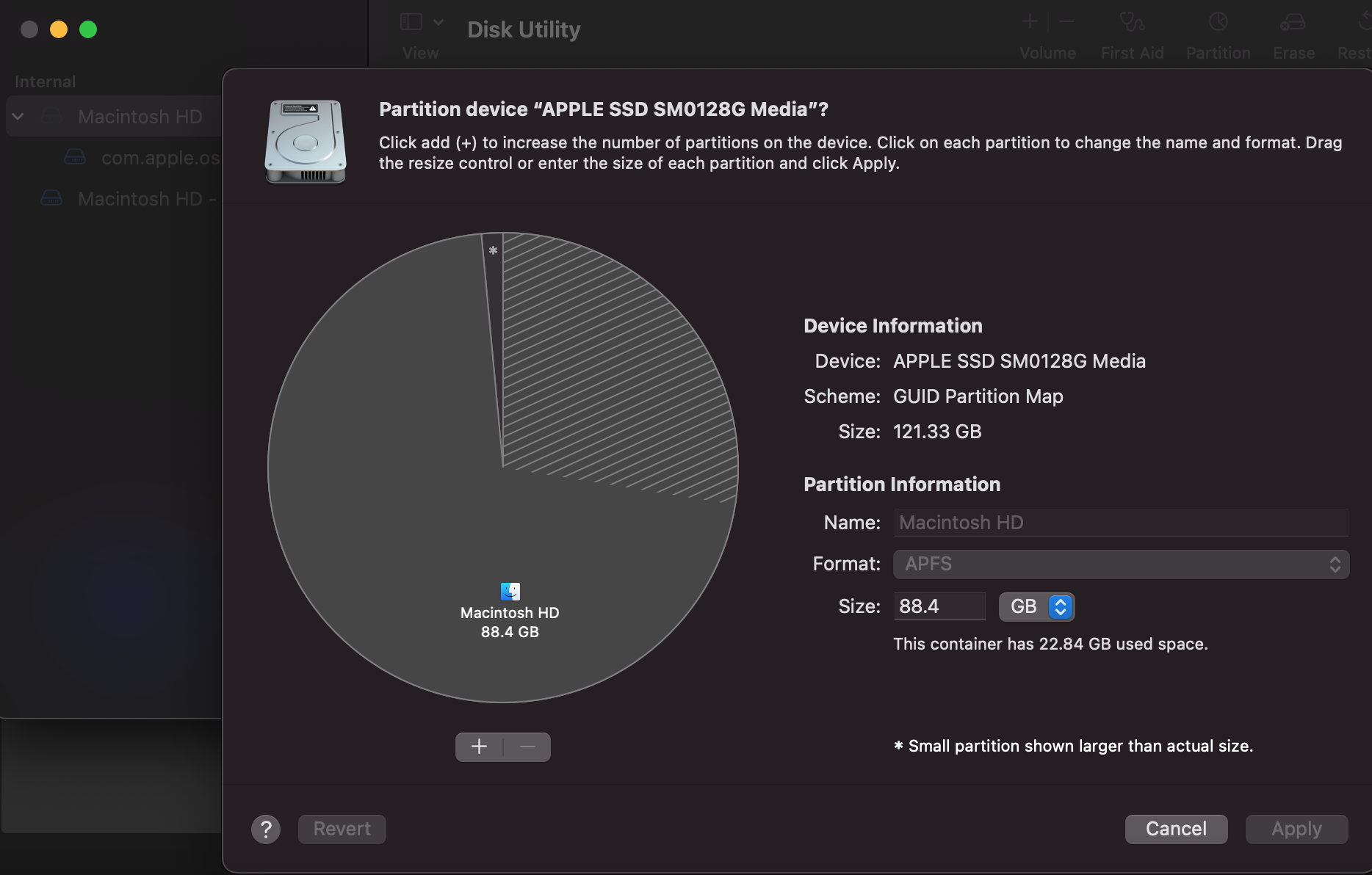Click the Volume remove minus icon

click(1066, 22)
